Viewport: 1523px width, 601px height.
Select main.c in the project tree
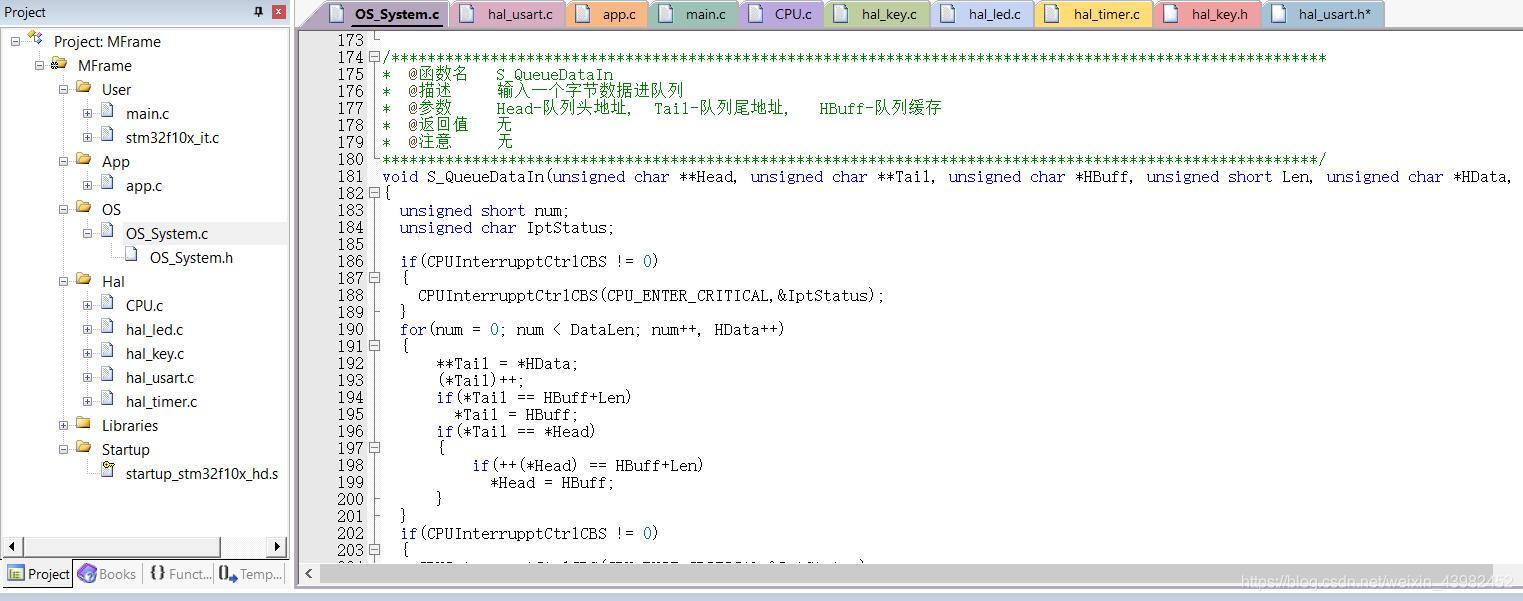[147, 114]
